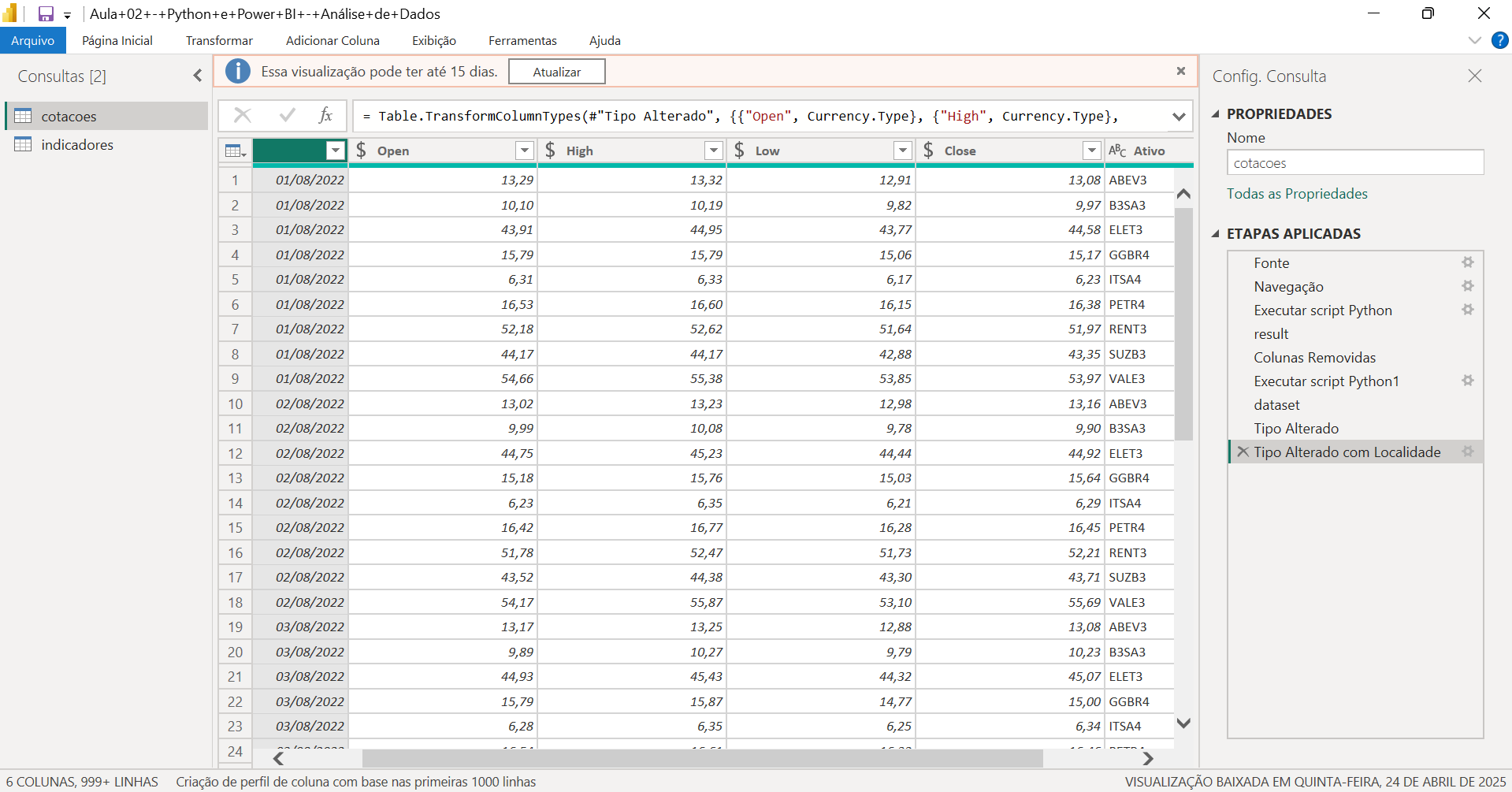
Task: Click the Nome input field
Action: [1355, 162]
